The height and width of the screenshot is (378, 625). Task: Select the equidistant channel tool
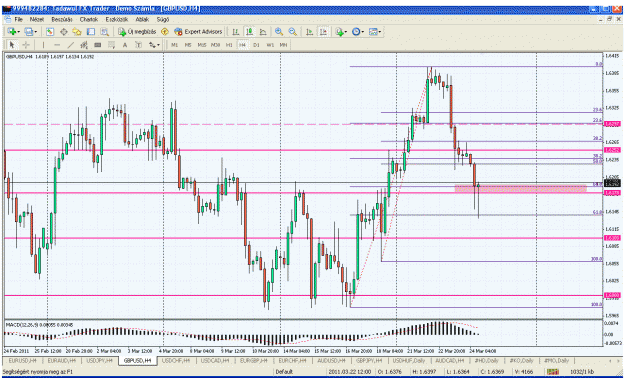84,45
